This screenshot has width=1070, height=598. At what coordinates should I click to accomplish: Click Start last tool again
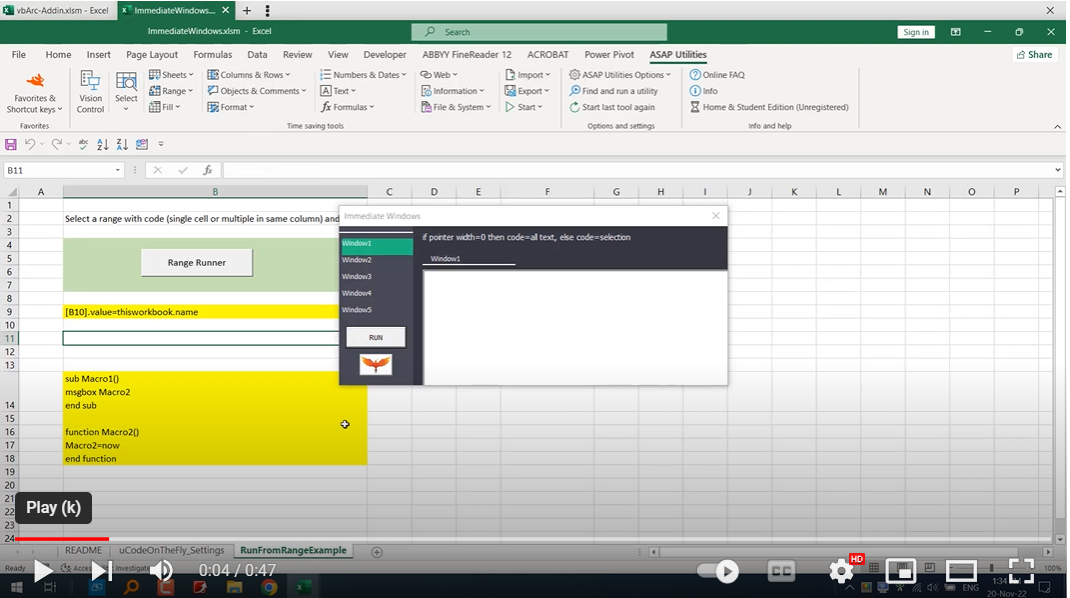click(x=612, y=106)
